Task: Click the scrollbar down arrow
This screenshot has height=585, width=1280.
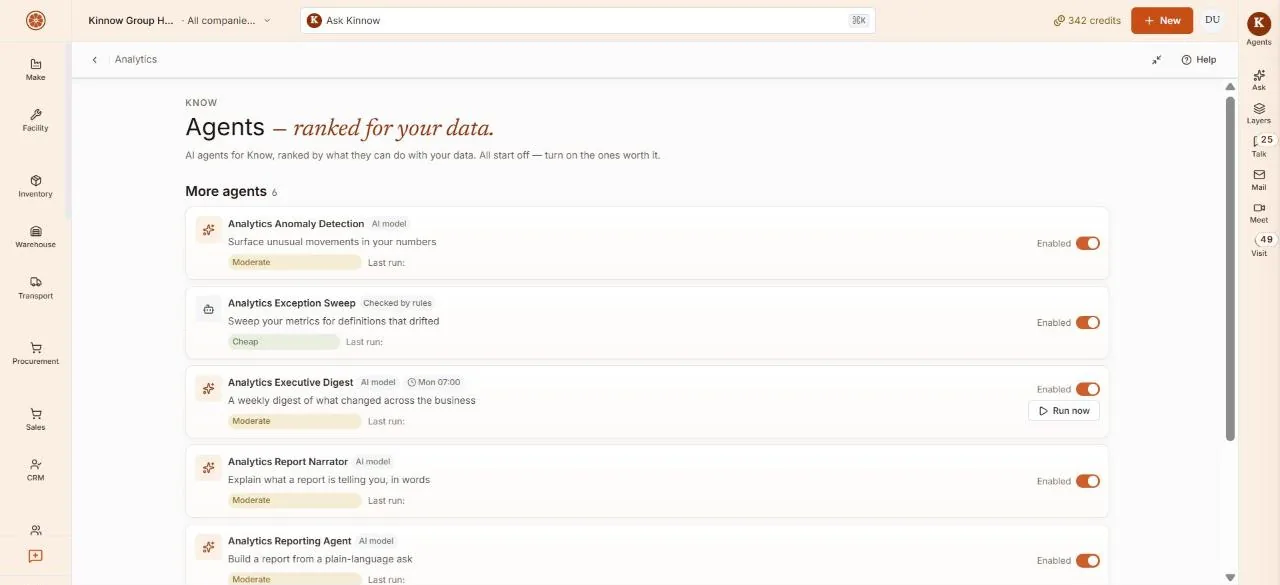Action: [x=1230, y=577]
